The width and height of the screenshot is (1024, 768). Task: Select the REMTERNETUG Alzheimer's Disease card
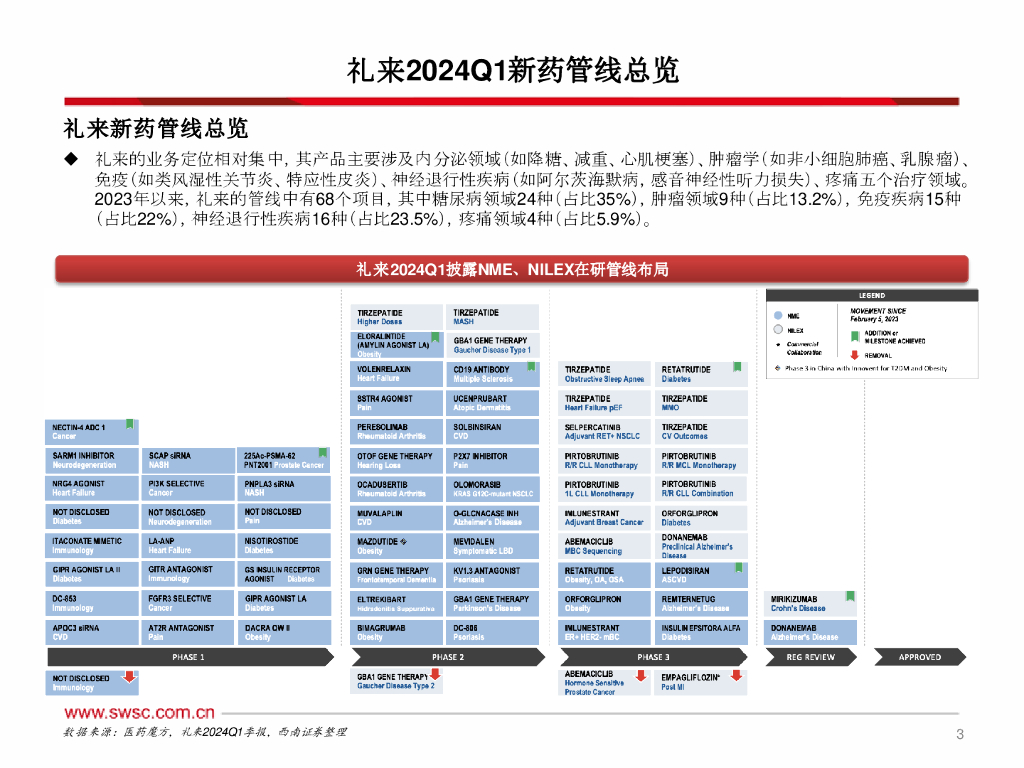tap(701, 603)
